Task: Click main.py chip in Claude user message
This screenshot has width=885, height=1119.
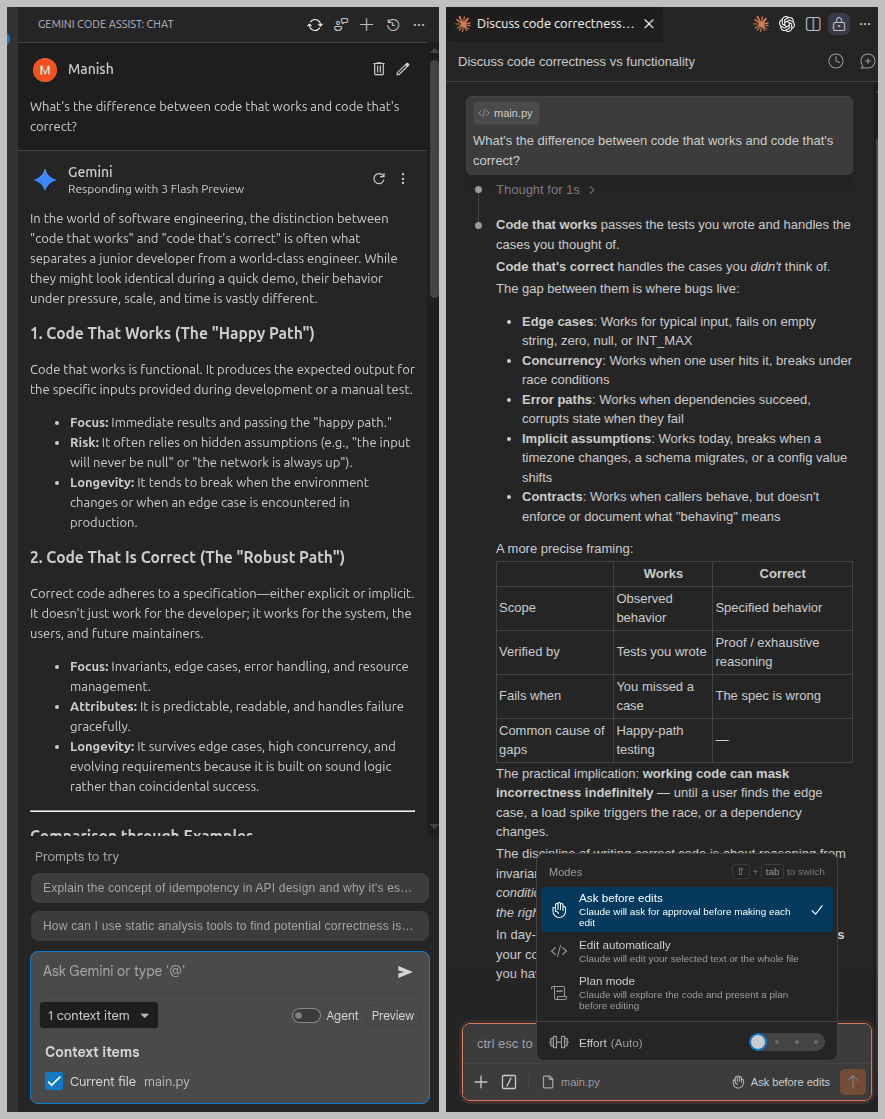Action: point(506,113)
